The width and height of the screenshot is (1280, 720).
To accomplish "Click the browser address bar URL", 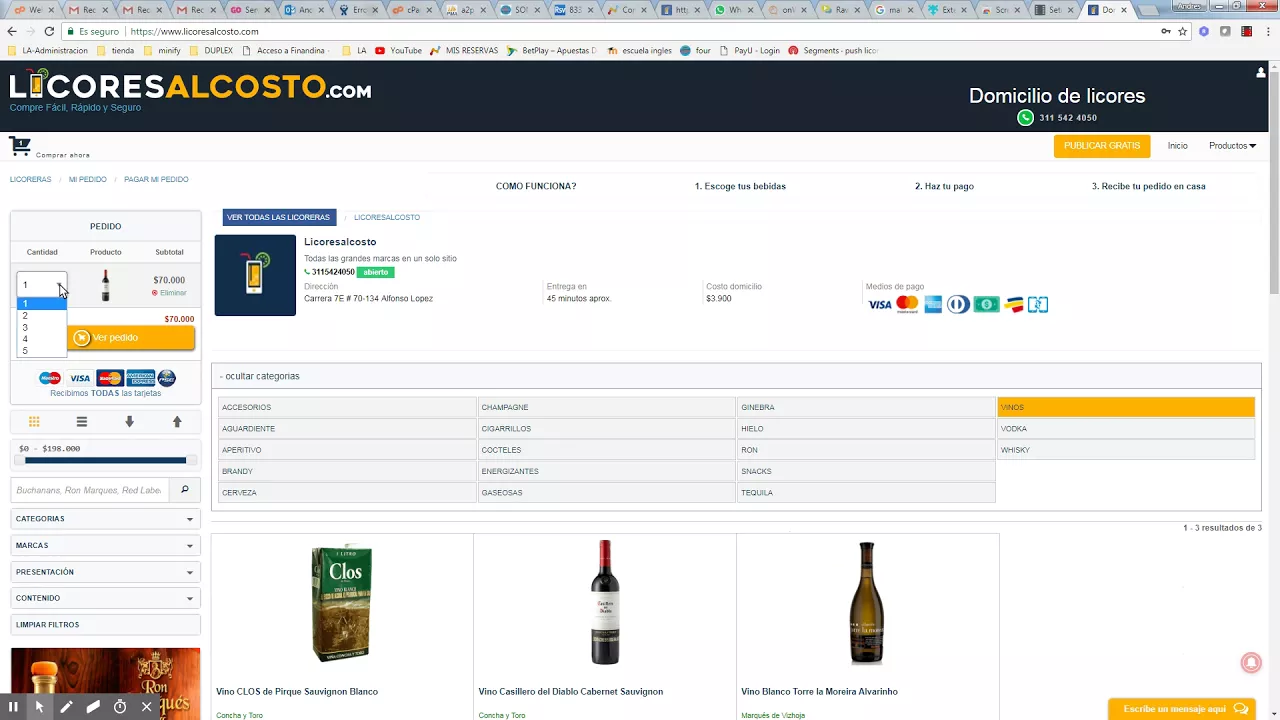I will click(x=194, y=32).
